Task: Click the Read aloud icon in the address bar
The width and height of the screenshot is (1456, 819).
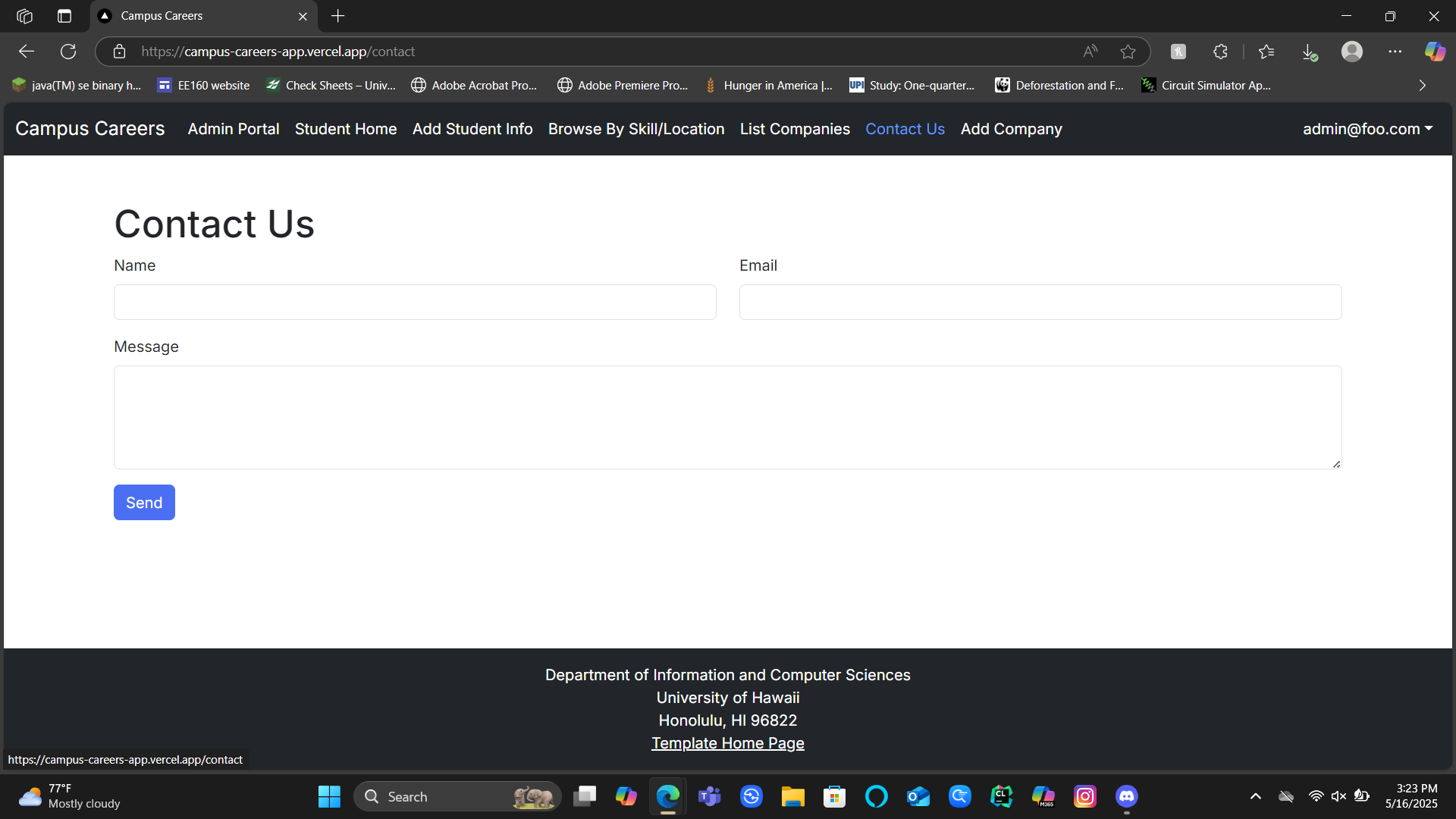Action: tap(1090, 52)
